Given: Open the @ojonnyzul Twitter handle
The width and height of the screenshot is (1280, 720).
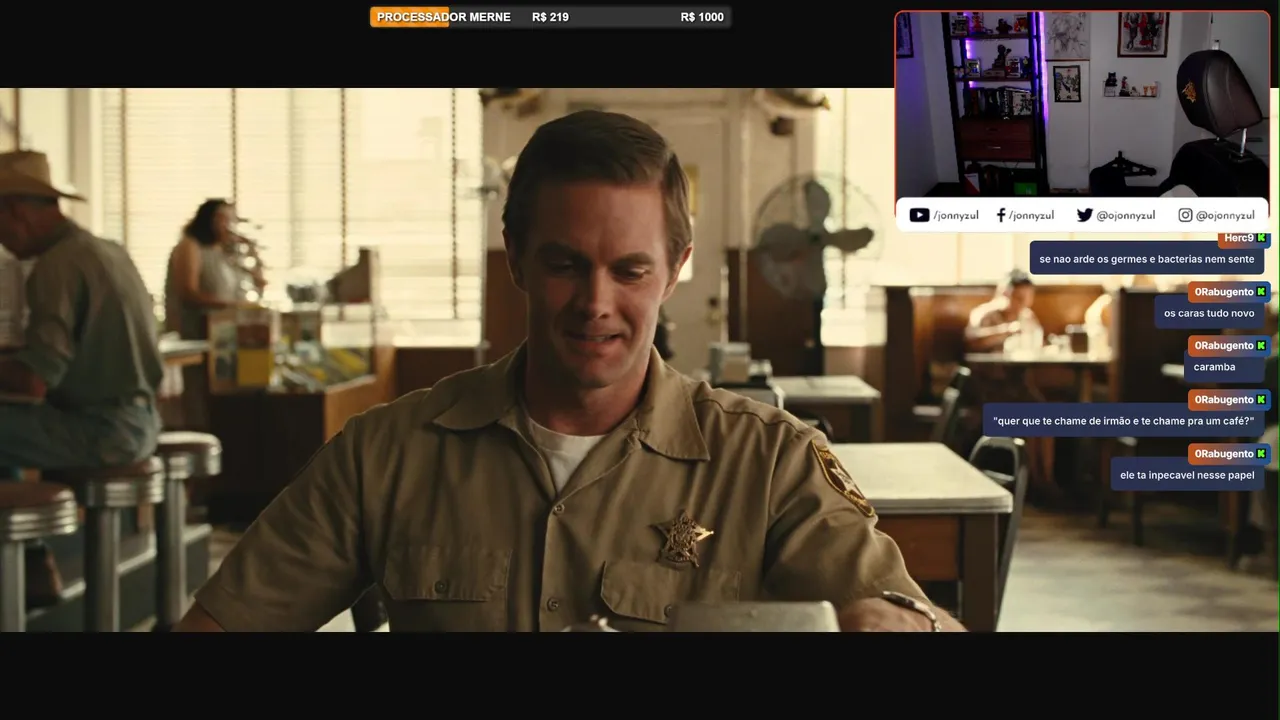Looking at the screenshot, I should [x=1126, y=216].
